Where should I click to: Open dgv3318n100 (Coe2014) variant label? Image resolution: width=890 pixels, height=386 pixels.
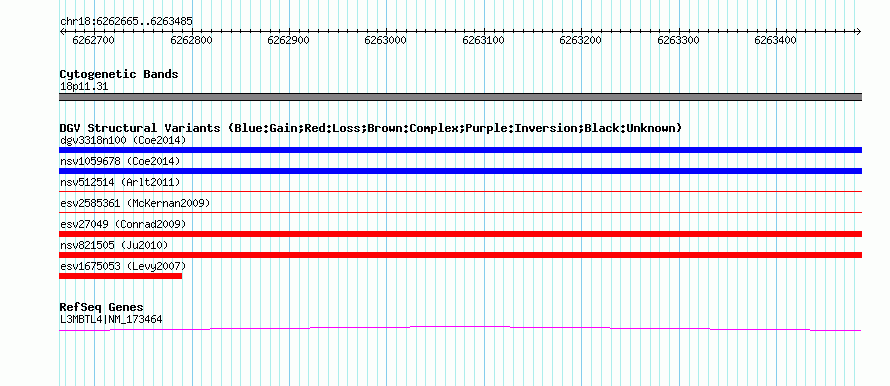point(123,140)
